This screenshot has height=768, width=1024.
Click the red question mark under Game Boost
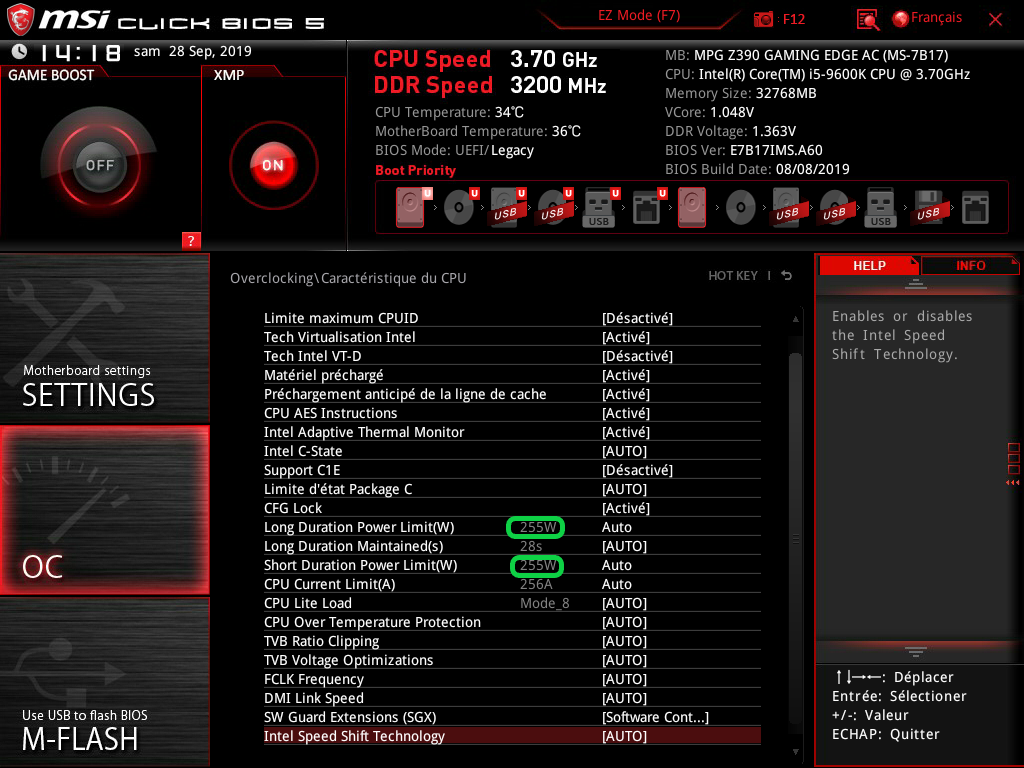coord(191,240)
